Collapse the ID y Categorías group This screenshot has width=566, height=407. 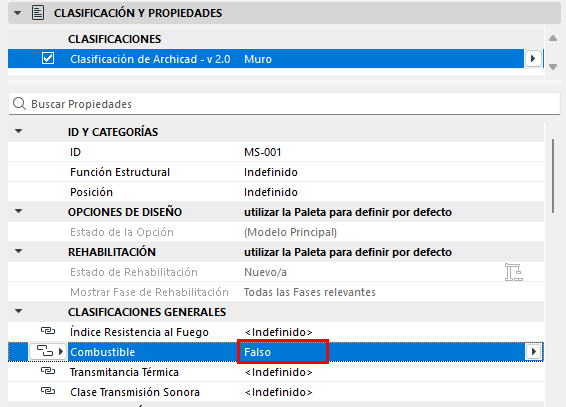[18, 131]
